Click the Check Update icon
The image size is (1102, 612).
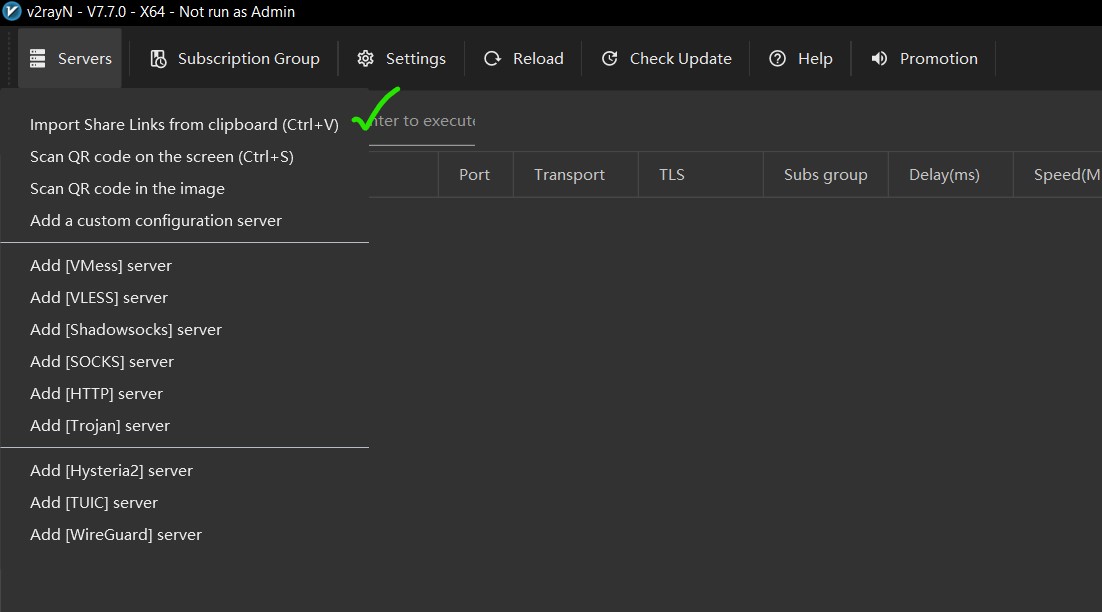pos(609,59)
